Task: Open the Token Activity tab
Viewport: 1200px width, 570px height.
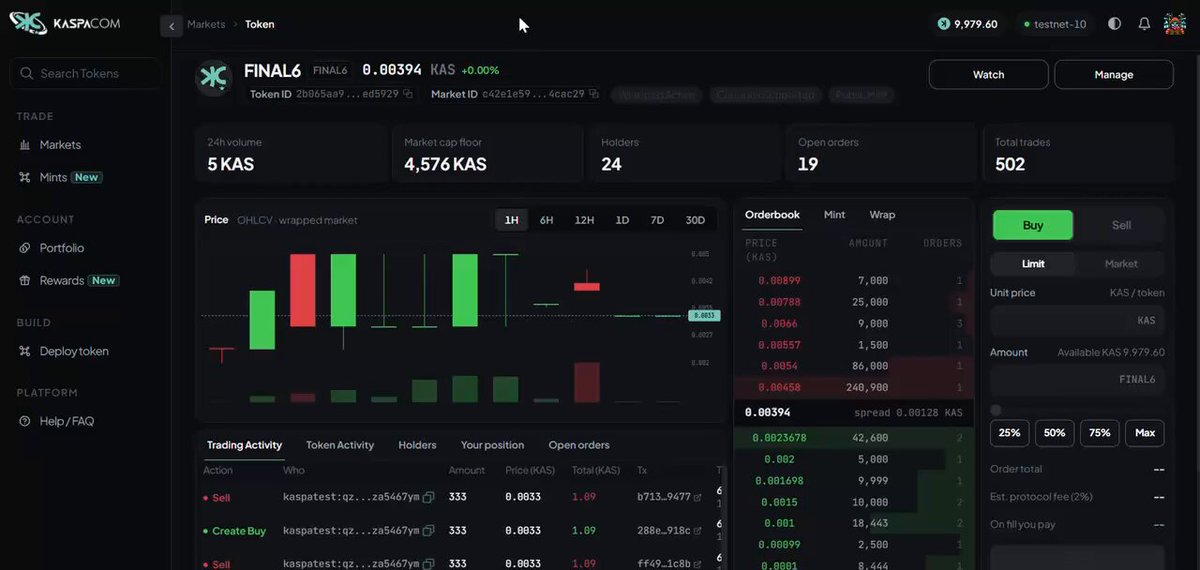Action: tap(340, 445)
